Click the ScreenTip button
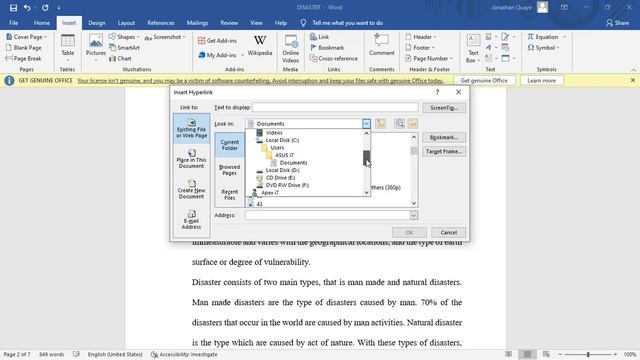Image resolution: width=640 pixels, height=360 pixels. 444,108
